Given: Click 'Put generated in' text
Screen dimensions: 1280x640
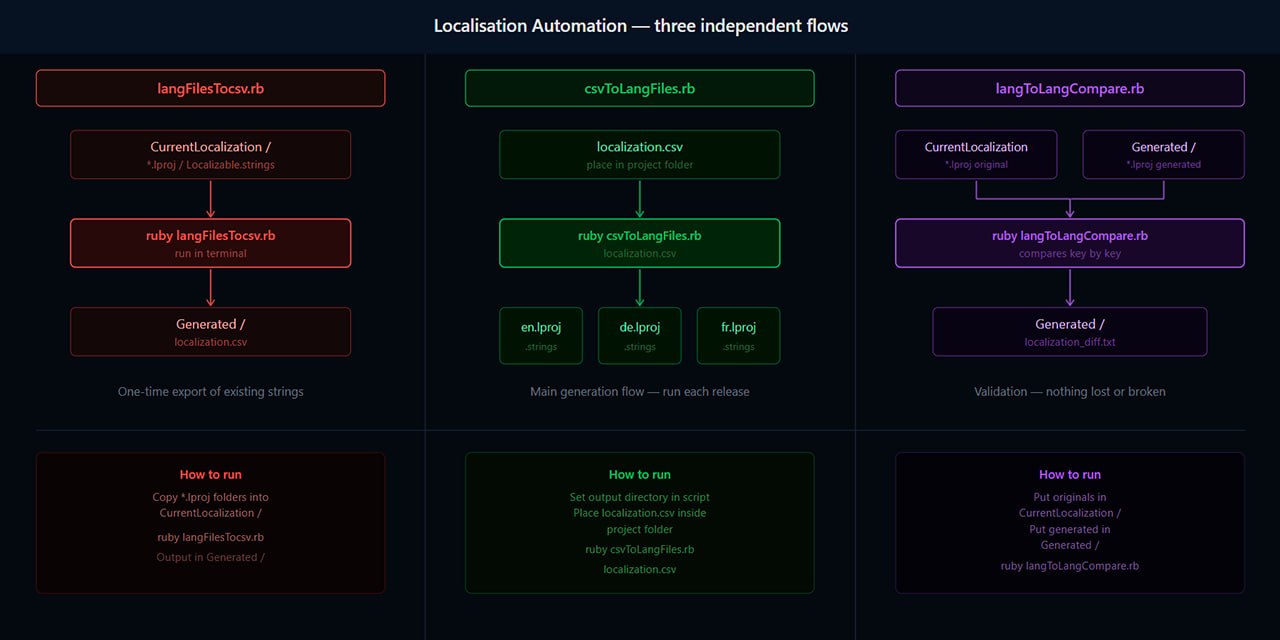Looking at the screenshot, I should tap(1070, 529).
